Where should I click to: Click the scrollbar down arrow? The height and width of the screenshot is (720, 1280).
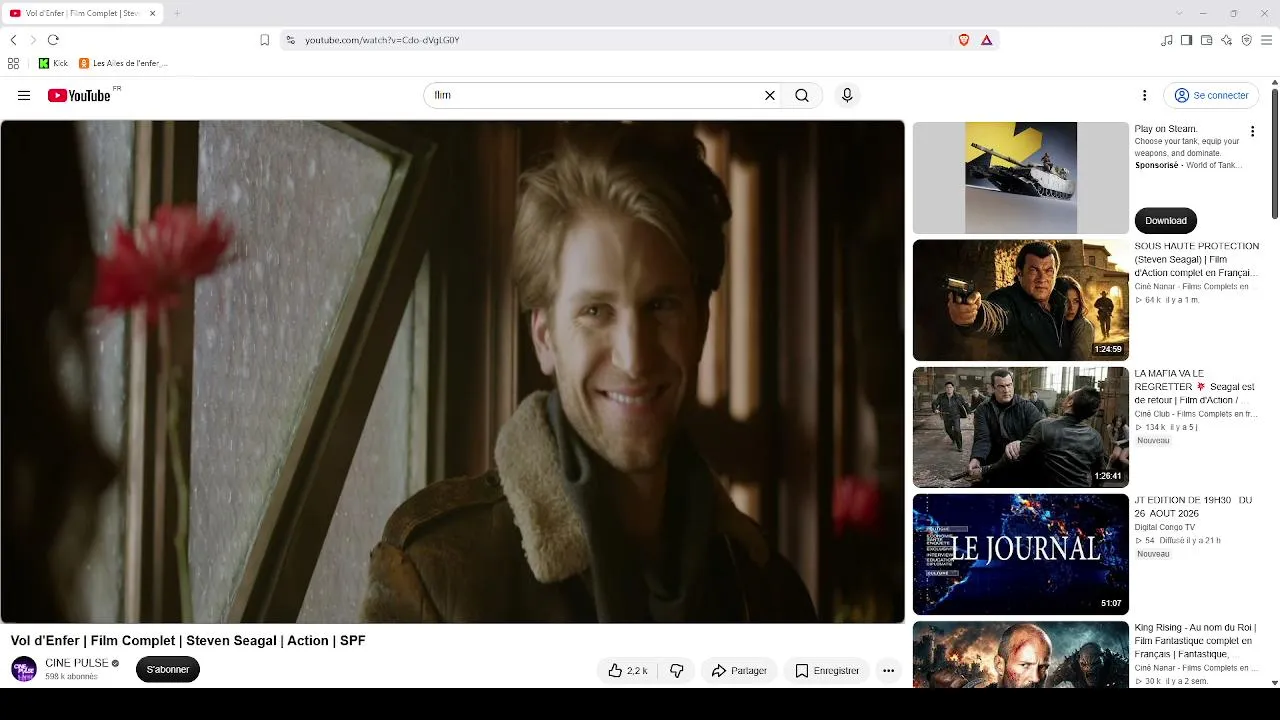1274,683
